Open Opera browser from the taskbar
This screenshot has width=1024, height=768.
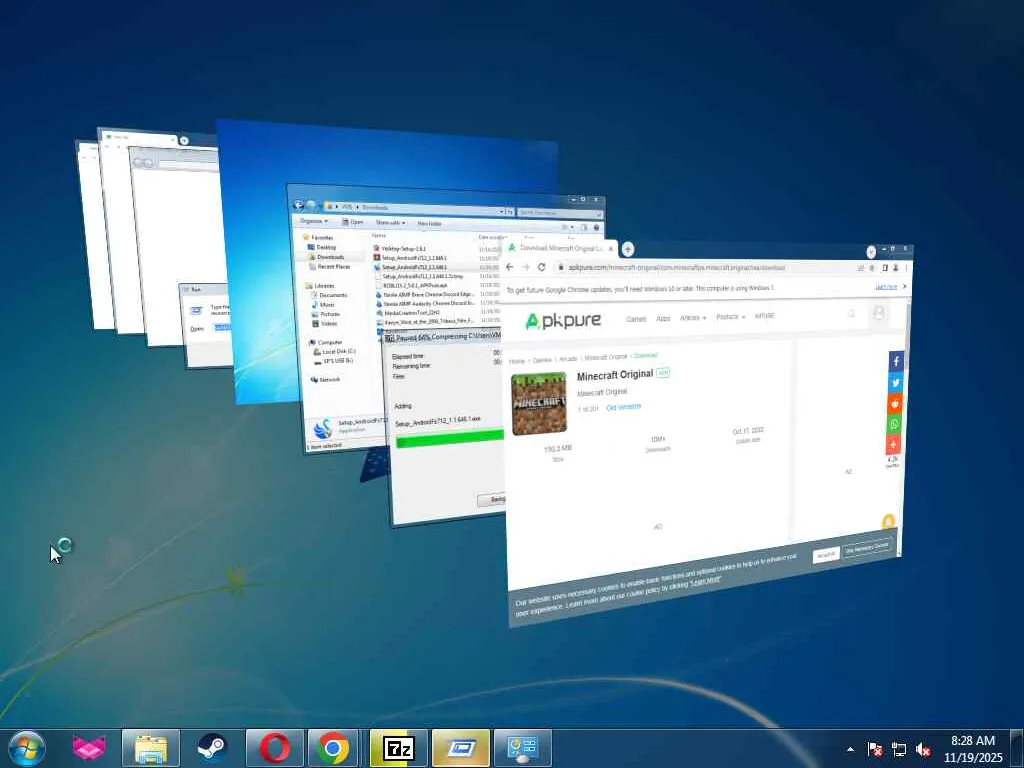(x=274, y=748)
